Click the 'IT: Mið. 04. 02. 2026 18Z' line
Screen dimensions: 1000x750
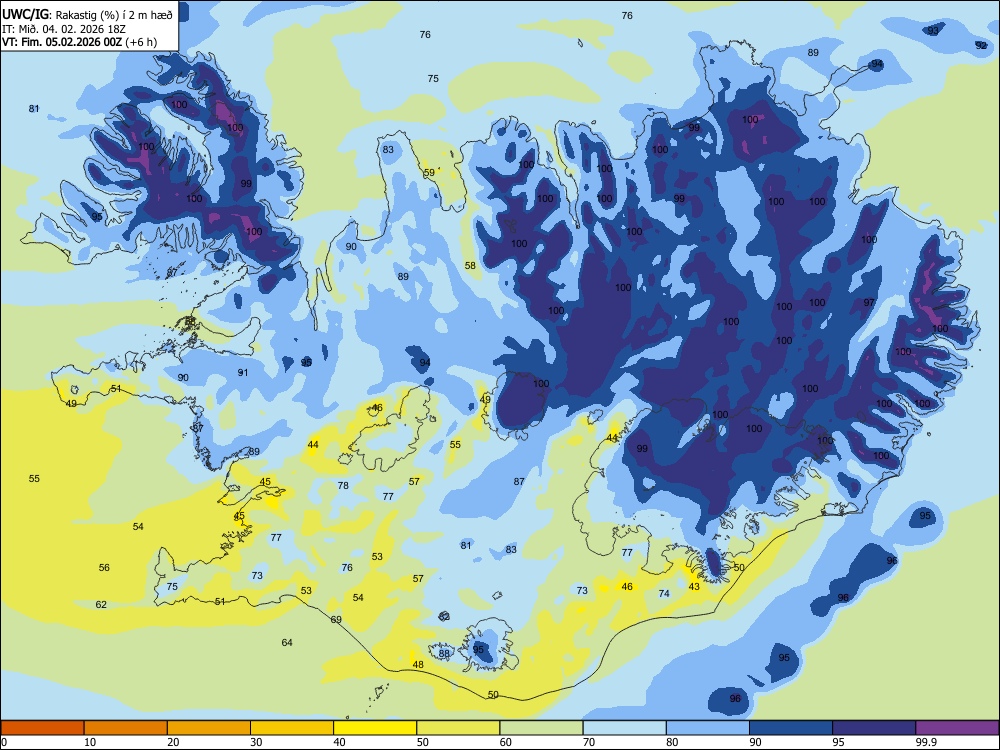pyautogui.click(x=64, y=29)
